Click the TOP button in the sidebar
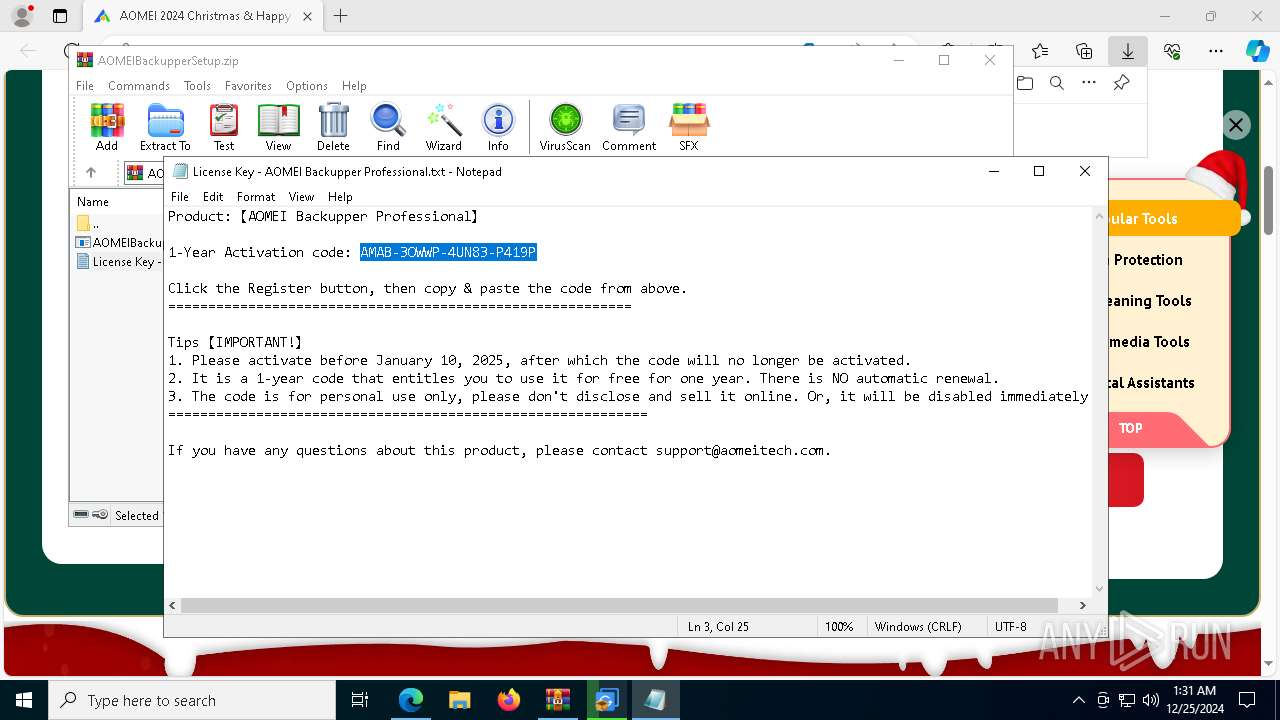 [1130, 428]
